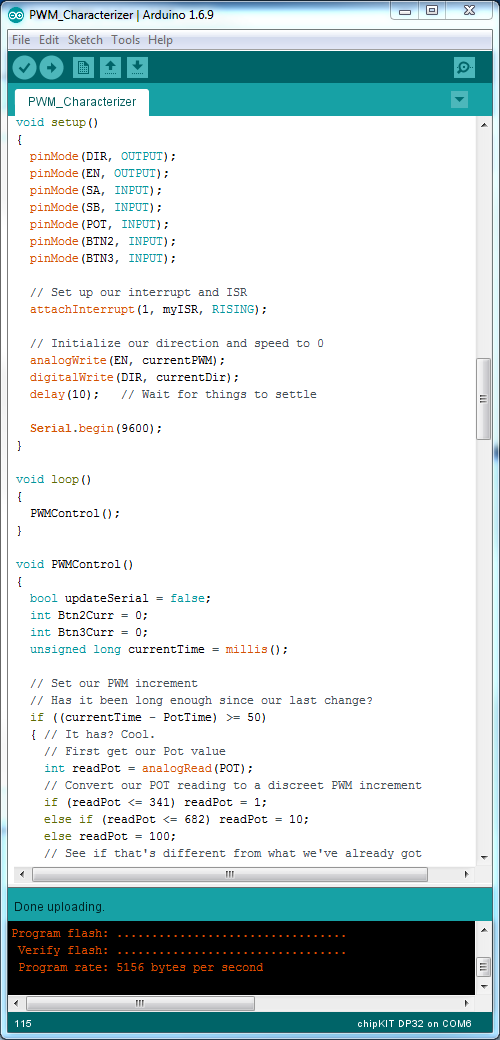Image resolution: width=500 pixels, height=1040 pixels.
Task: Click editor vertical scrollbar thumb
Action: pyautogui.click(x=484, y=398)
